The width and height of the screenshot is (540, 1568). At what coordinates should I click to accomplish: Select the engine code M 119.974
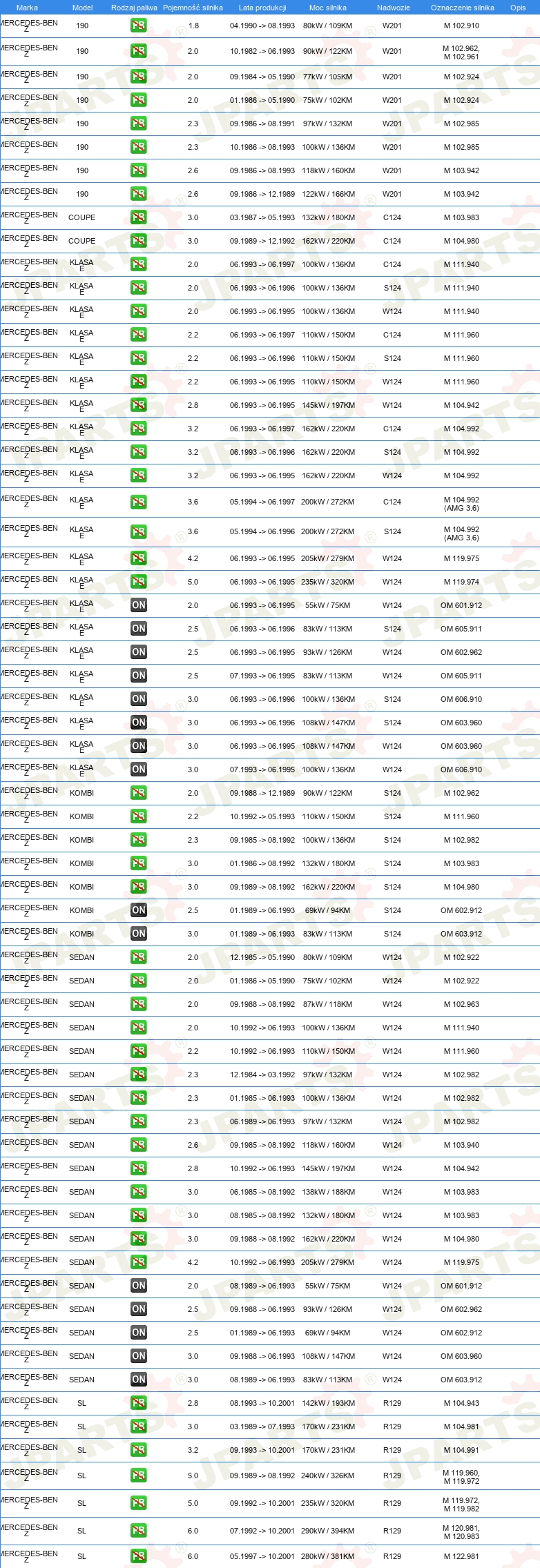tap(461, 582)
